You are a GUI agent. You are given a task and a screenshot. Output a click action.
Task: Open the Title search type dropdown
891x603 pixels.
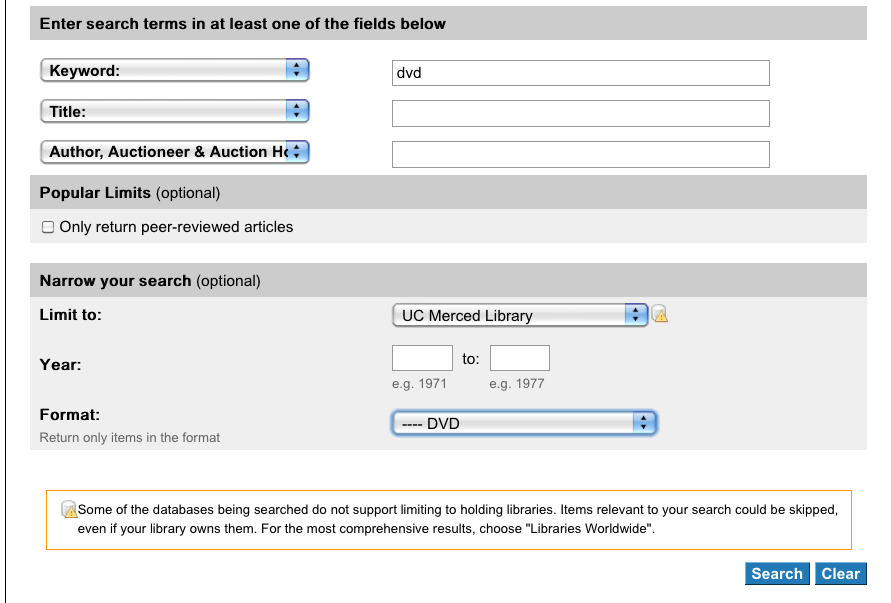coord(175,111)
